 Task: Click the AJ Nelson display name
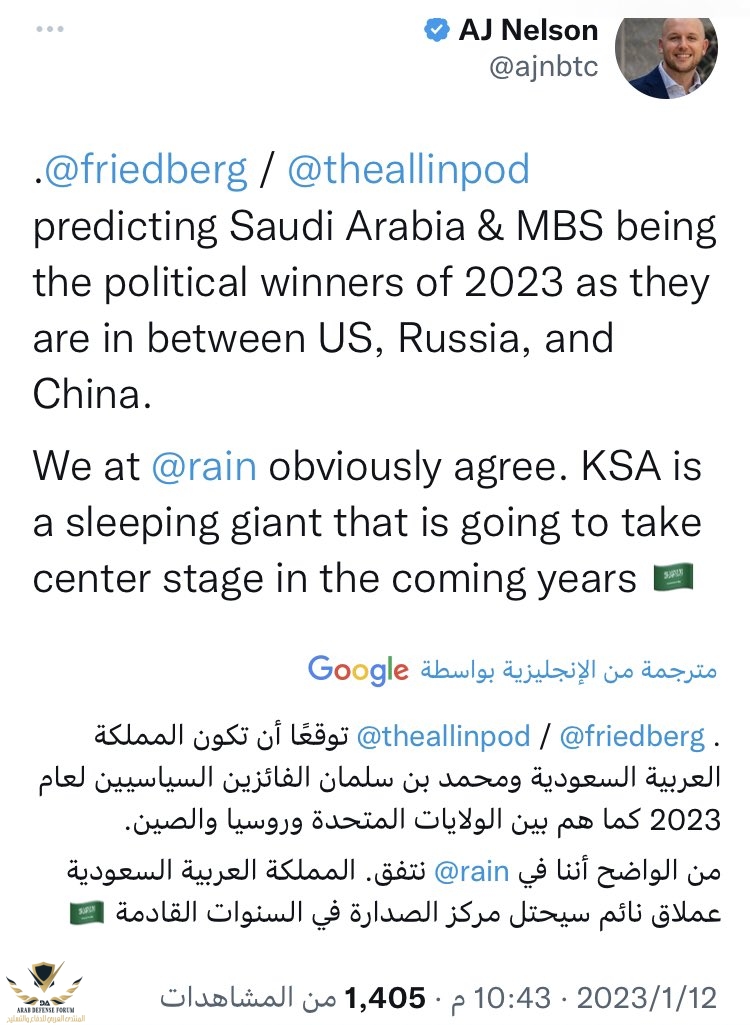click(528, 30)
